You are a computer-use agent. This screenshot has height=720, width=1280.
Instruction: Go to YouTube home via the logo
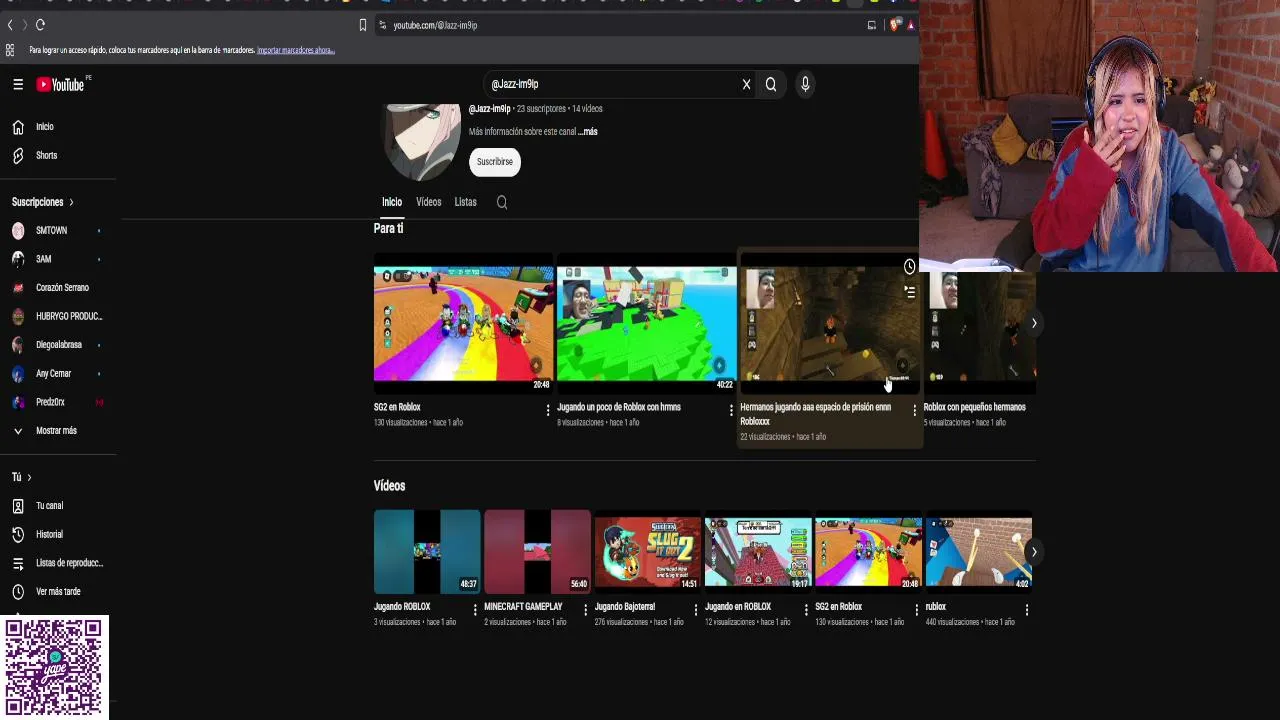coord(61,85)
